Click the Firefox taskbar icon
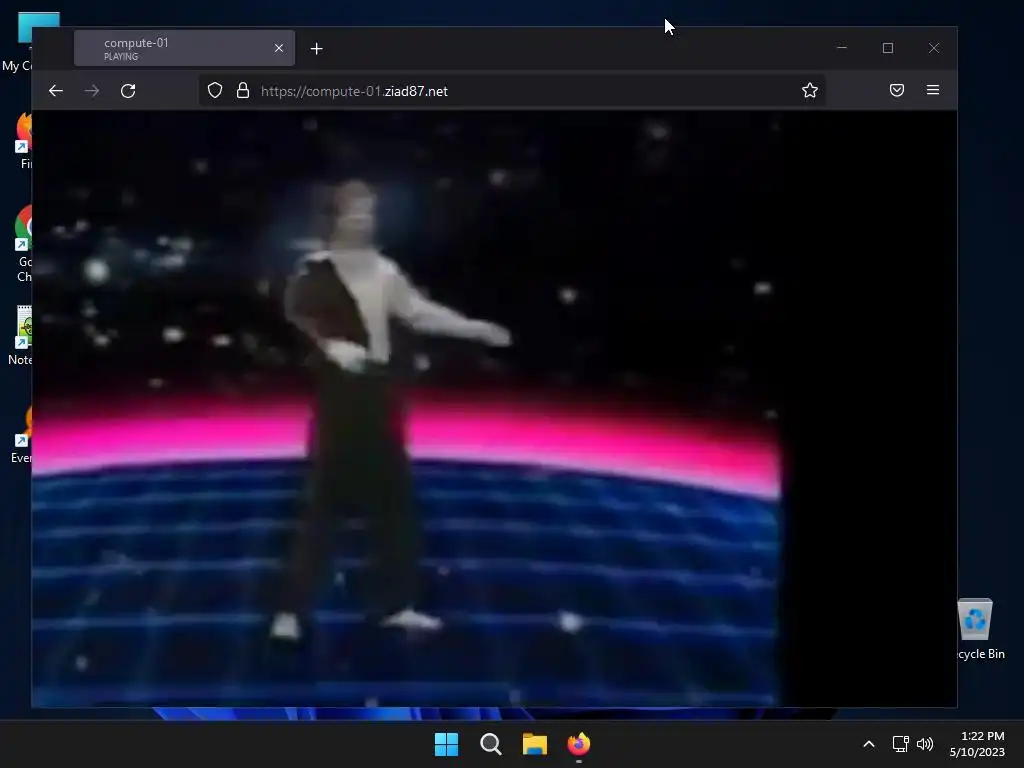Screen dimensions: 1024x768 click(x=579, y=744)
